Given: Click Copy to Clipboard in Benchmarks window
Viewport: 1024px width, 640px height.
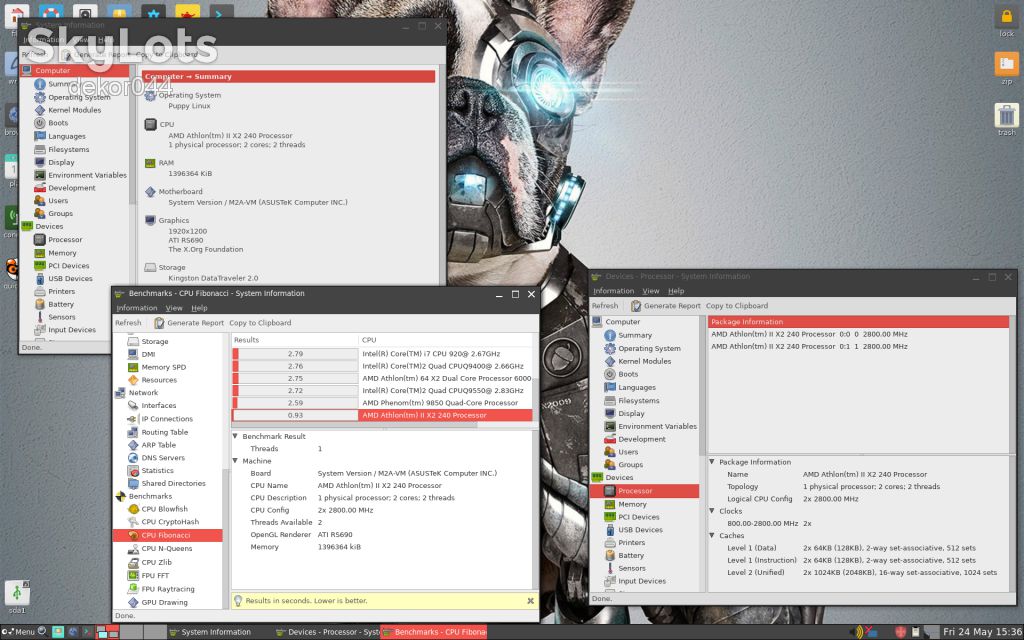Looking at the screenshot, I should pos(260,323).
